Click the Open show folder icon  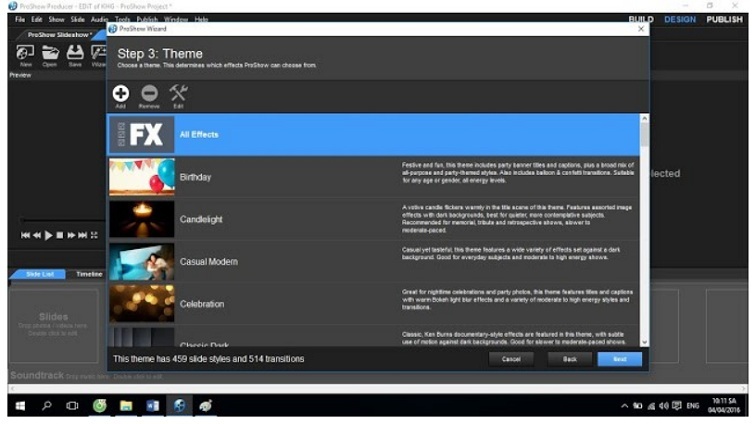[x=50, y=55]
